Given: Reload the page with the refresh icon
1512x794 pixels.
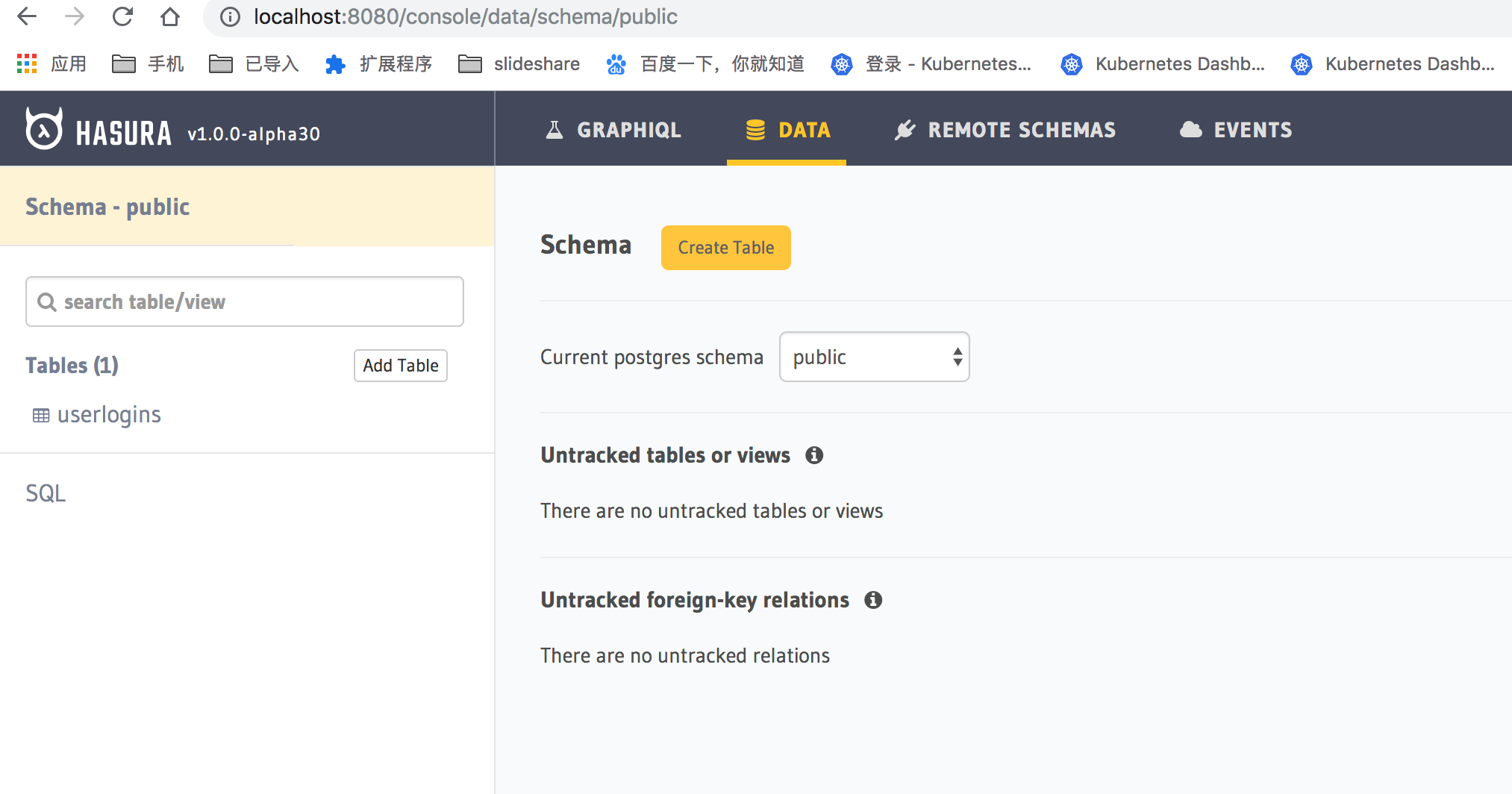Looking at the screenshot, I should point(122,16).
